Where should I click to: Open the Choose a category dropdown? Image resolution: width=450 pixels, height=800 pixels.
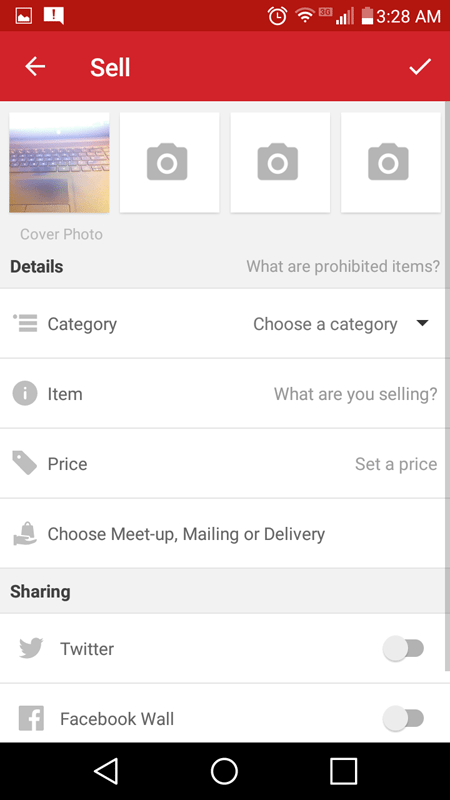341,324
